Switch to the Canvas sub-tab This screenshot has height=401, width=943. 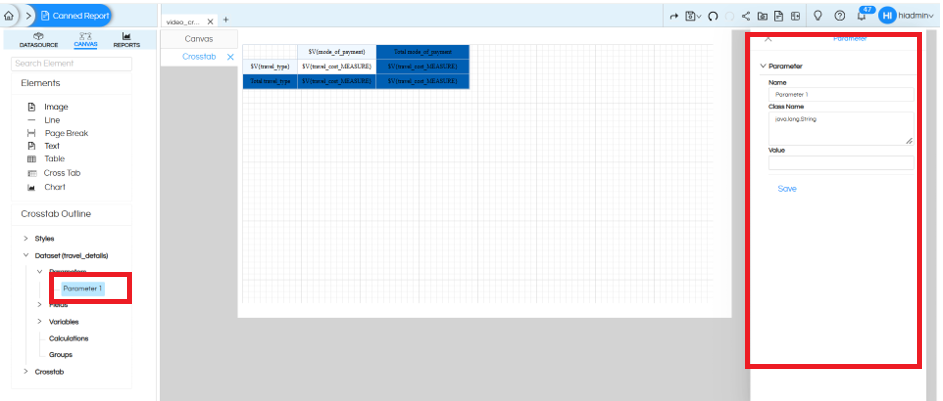(198, 39)
